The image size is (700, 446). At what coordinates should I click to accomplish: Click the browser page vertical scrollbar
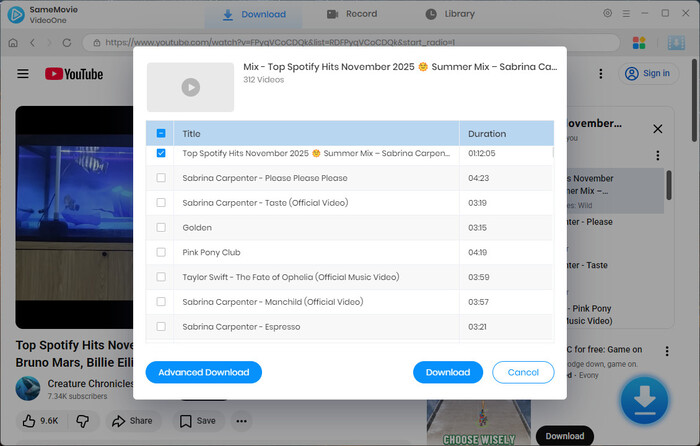(x=694, y=100)
